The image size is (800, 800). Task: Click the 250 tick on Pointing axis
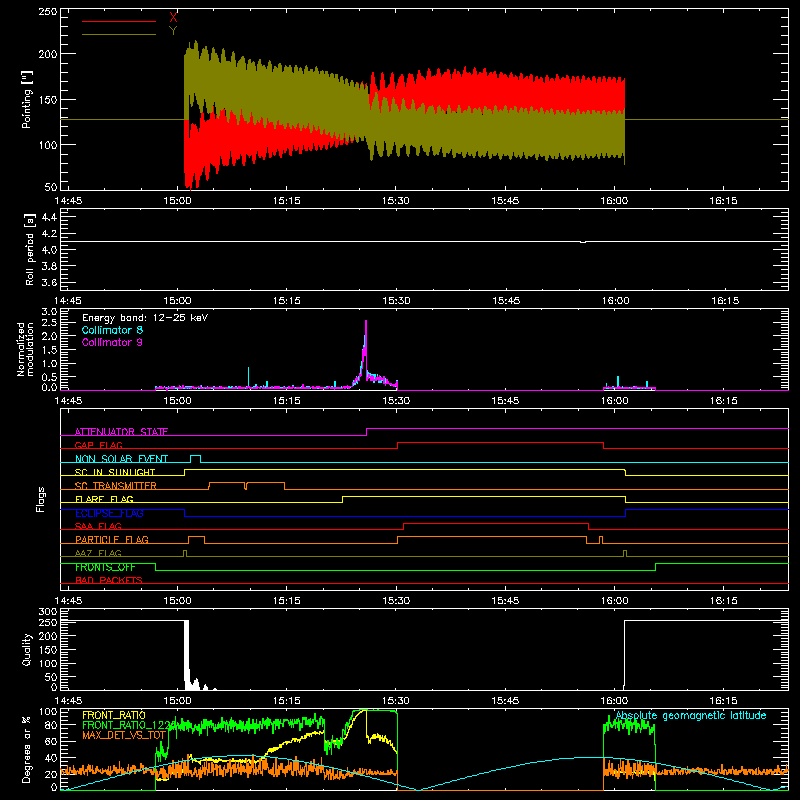click(x=48, y=11)
